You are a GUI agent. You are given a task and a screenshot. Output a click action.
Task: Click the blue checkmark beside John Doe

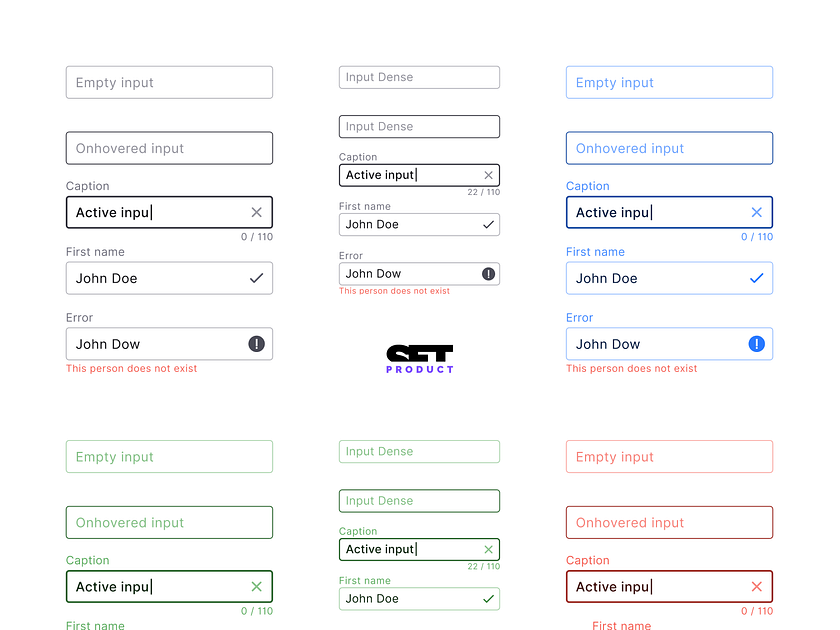point(757,278)
